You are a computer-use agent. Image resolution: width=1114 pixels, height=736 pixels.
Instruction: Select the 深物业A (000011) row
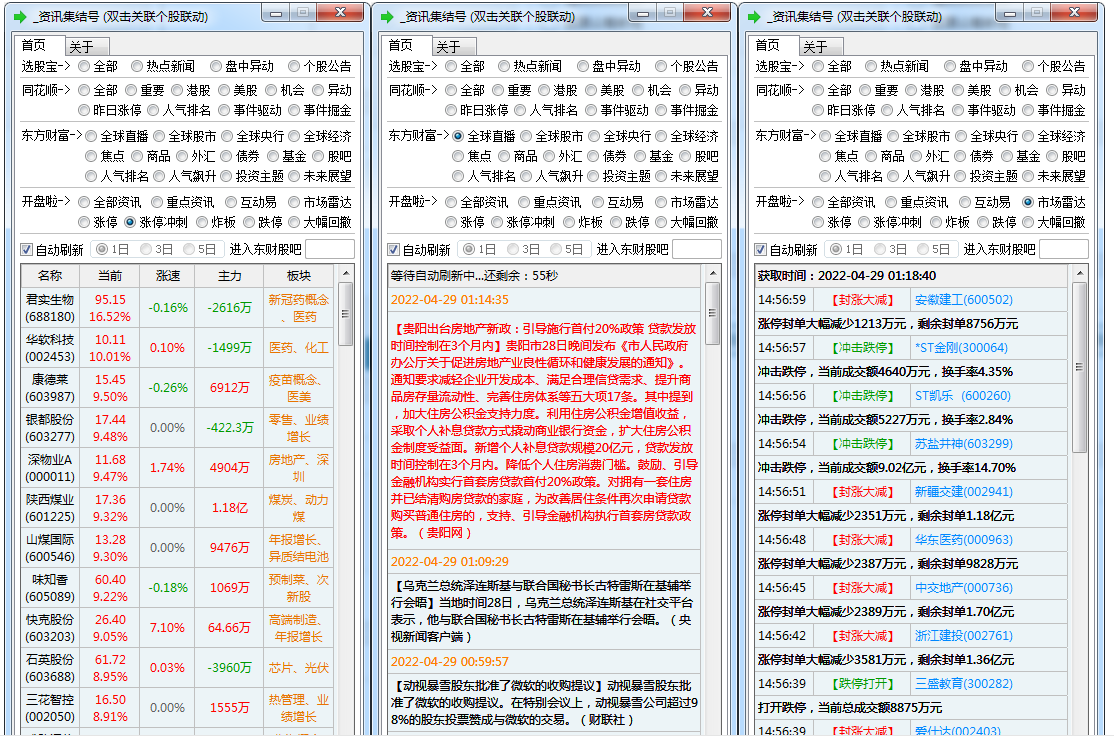pyautogui.click(x=178, y=468)
